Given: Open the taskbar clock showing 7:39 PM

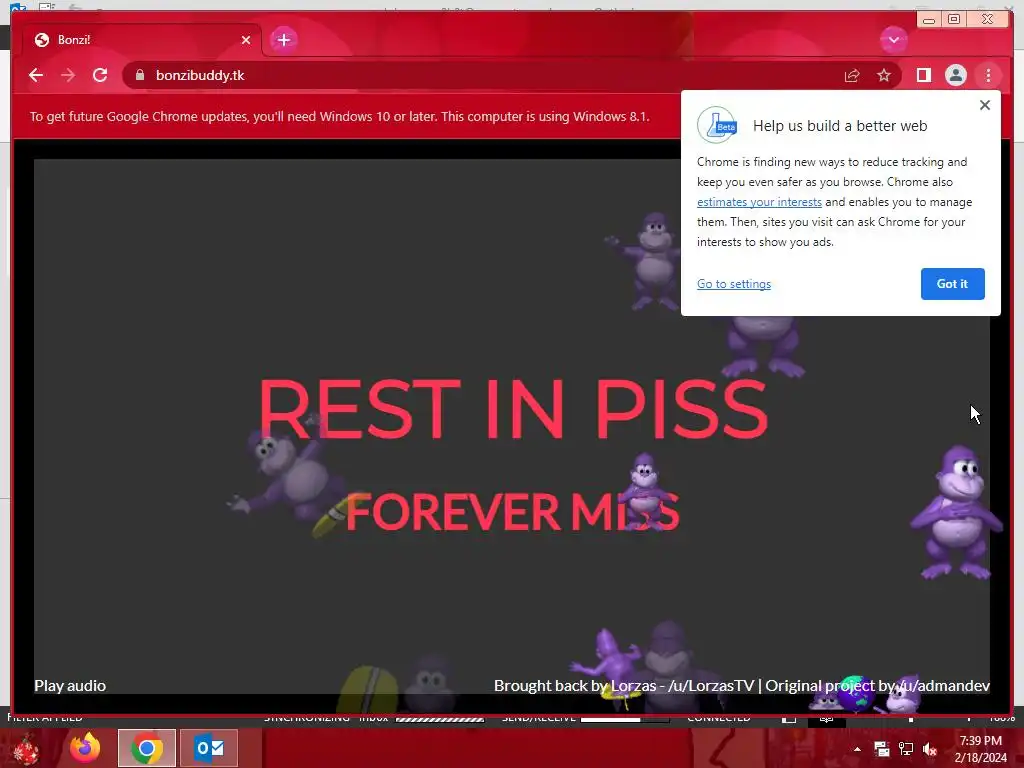Looking at the screenshot, I should 980,749.
